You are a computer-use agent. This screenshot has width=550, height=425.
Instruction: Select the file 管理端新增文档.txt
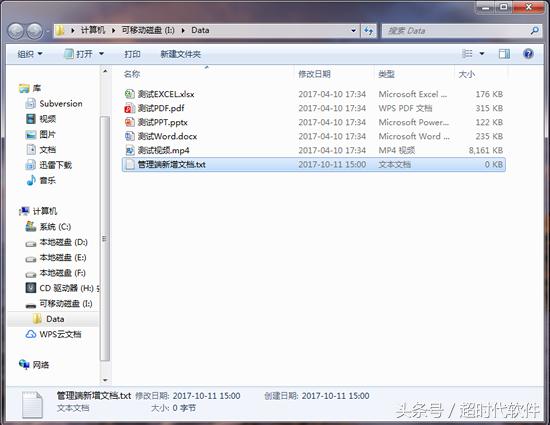[314, 164]
